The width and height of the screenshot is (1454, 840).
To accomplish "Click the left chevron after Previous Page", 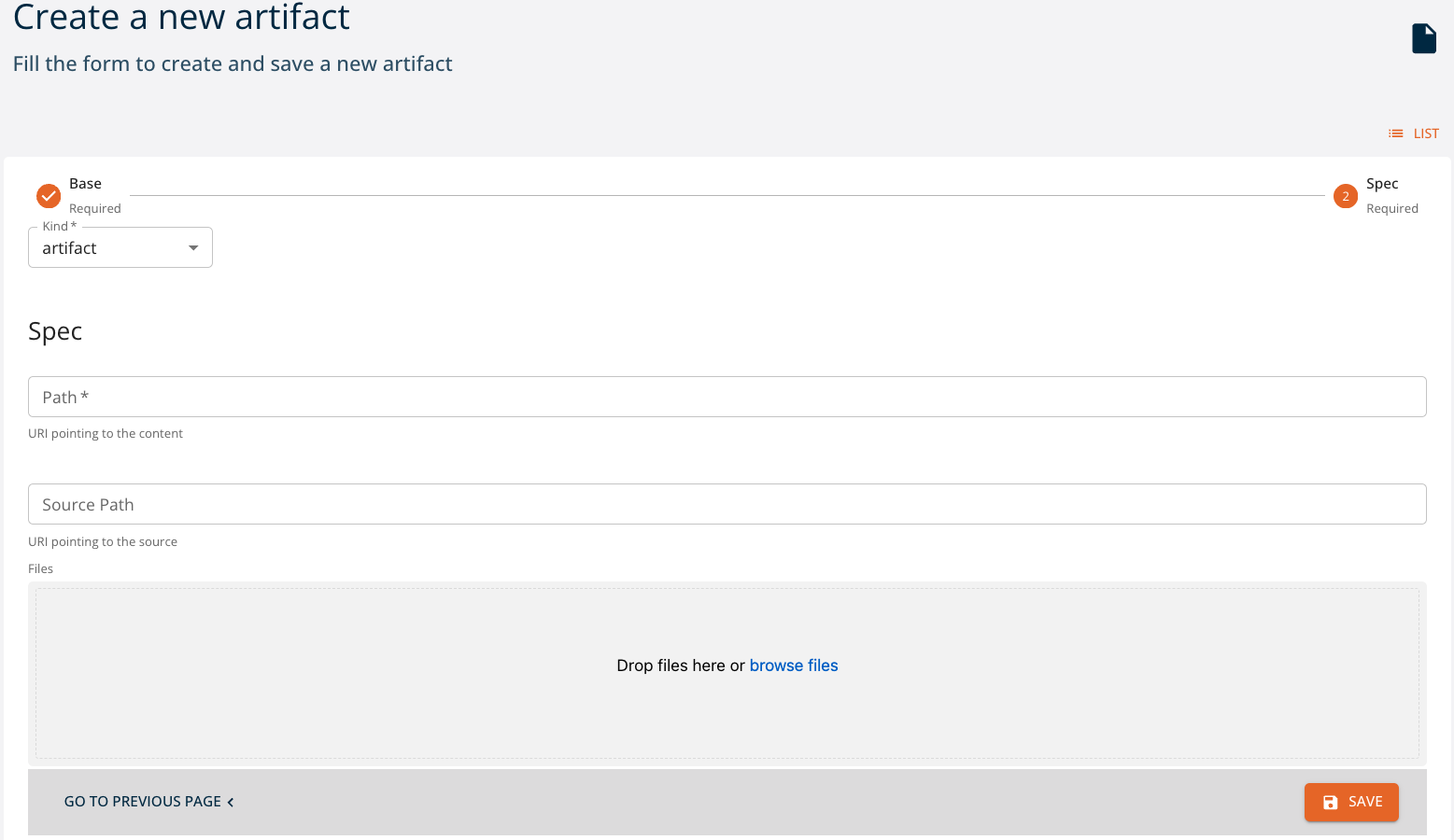I will pos(231,803).
